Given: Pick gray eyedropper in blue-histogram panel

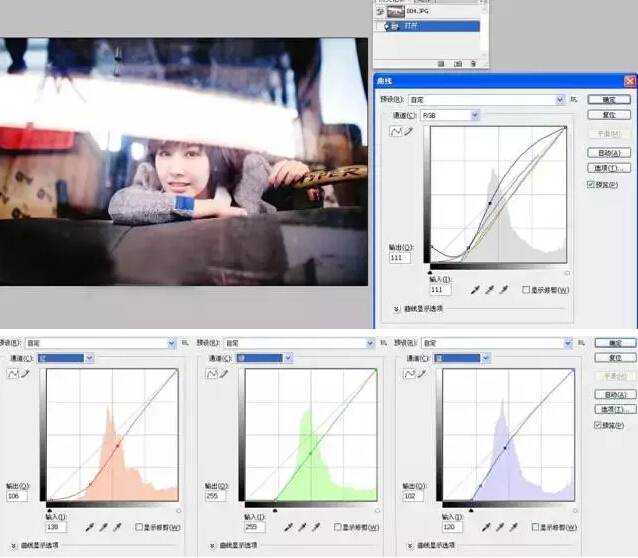Looking at the screenshot, I should tap(500, 527).
